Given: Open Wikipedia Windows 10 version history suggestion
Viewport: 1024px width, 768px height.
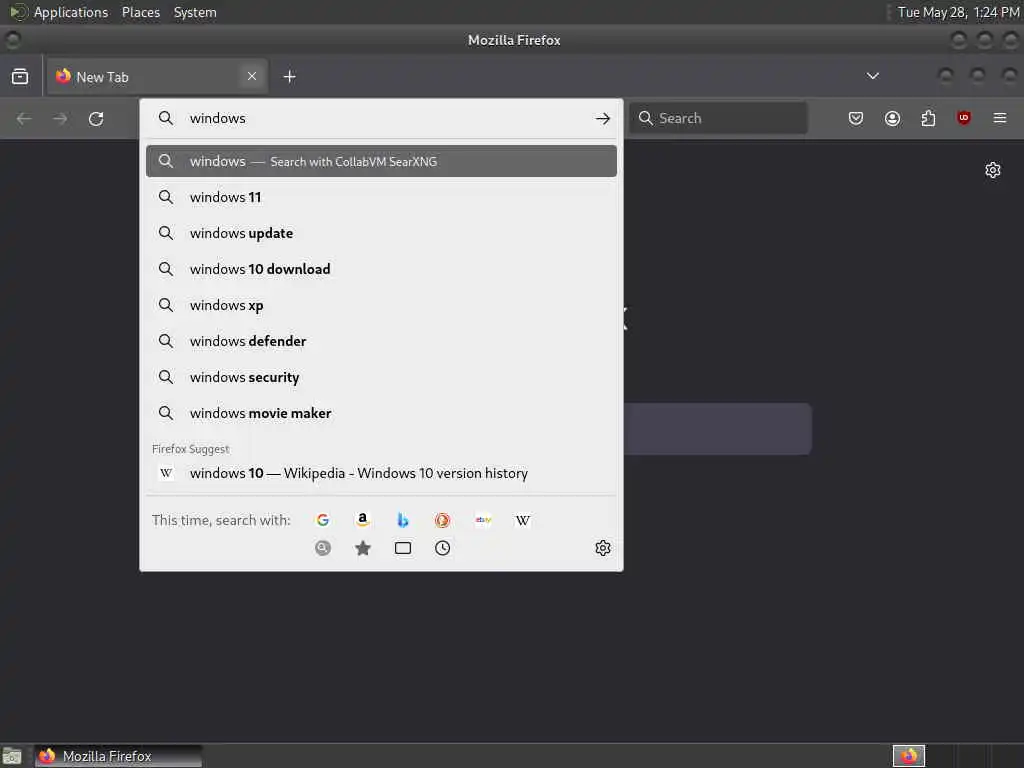Looking at the screenshot, I should 381,473.
